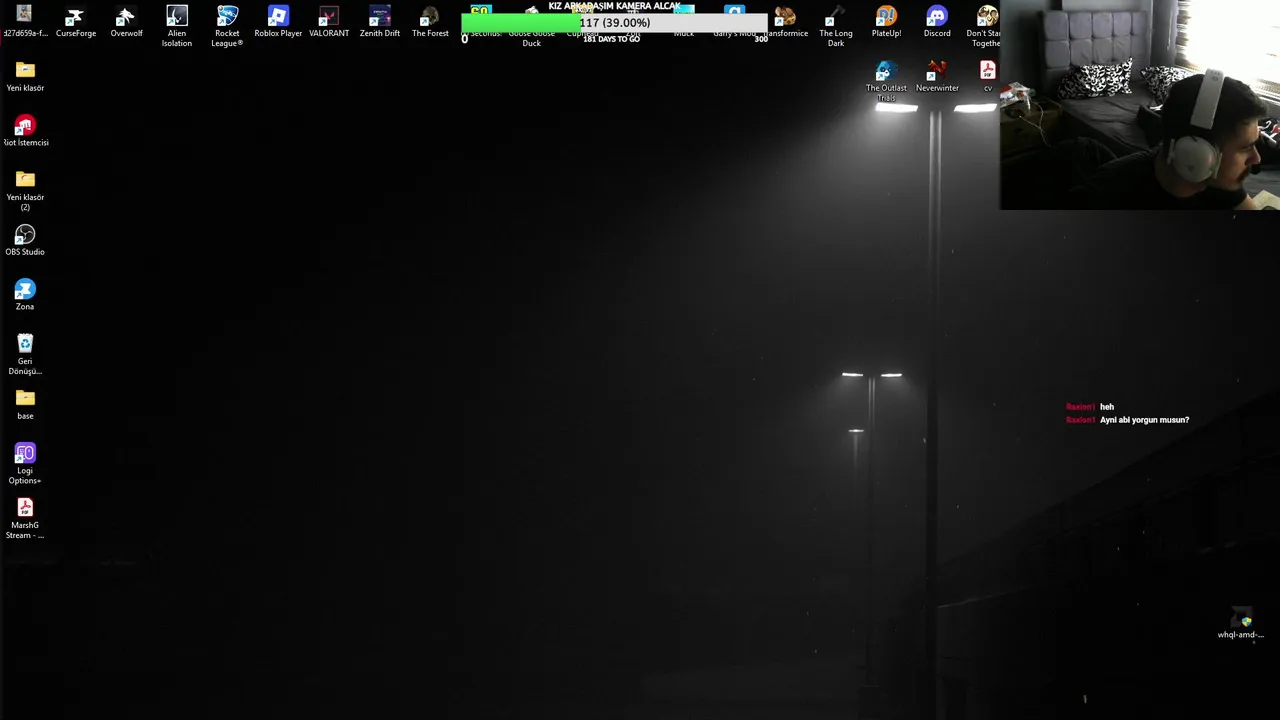
Task: Open the CurseForge desktop shortcut
Action: 75,22
